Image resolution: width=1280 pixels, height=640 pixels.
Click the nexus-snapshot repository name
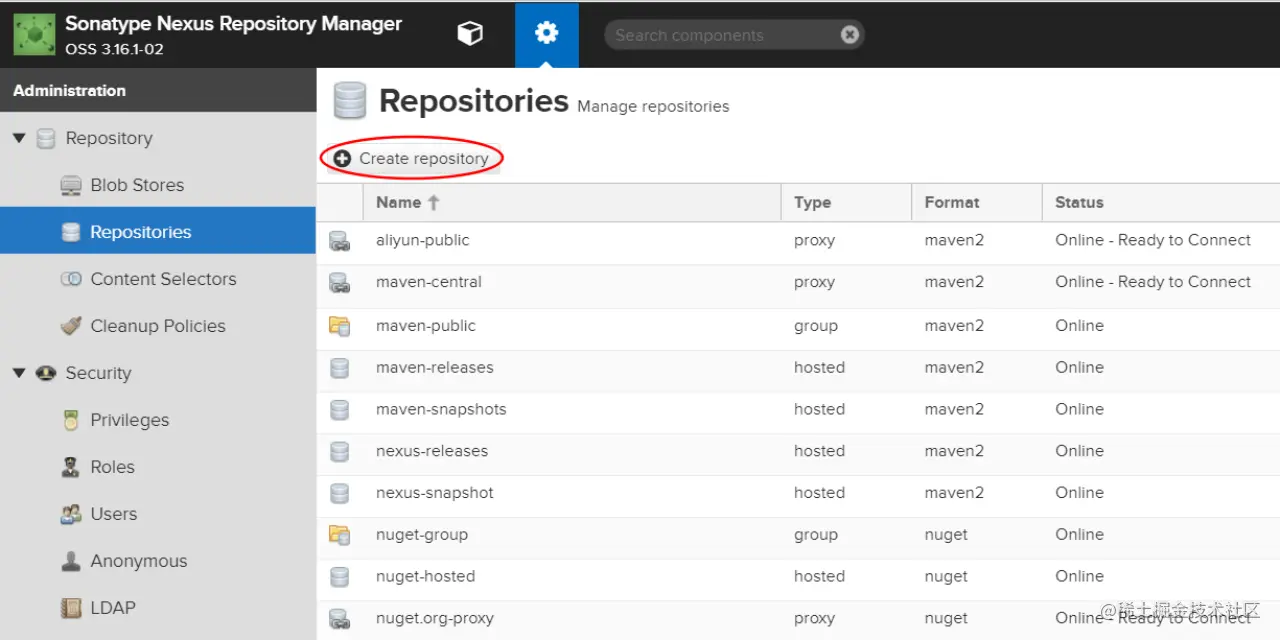435,493
